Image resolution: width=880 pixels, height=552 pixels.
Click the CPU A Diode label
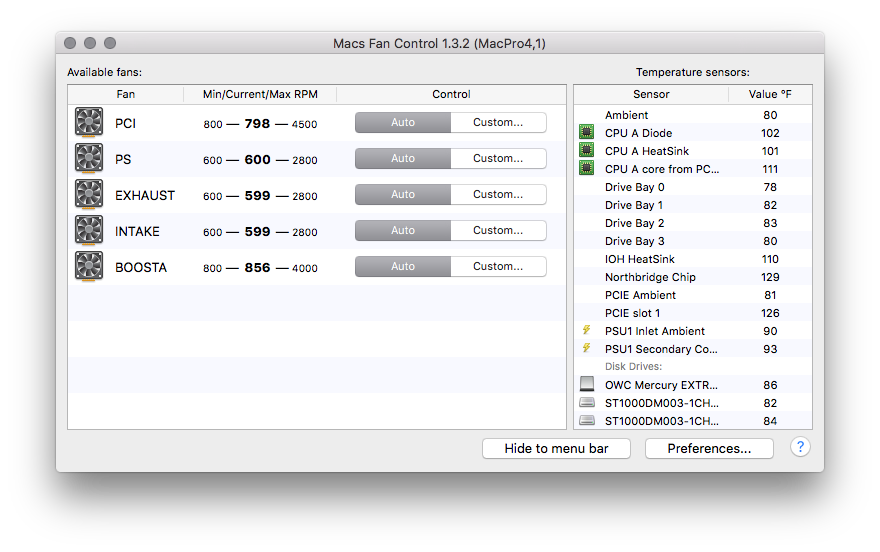click(x=639, y=133)
